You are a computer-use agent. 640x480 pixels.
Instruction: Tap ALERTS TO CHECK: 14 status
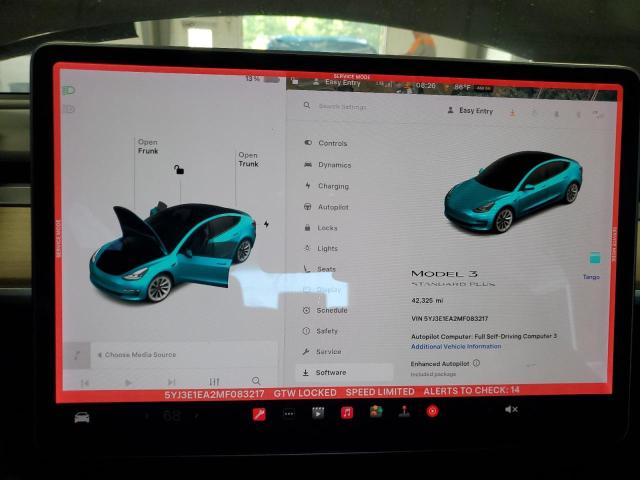point(471,391)
